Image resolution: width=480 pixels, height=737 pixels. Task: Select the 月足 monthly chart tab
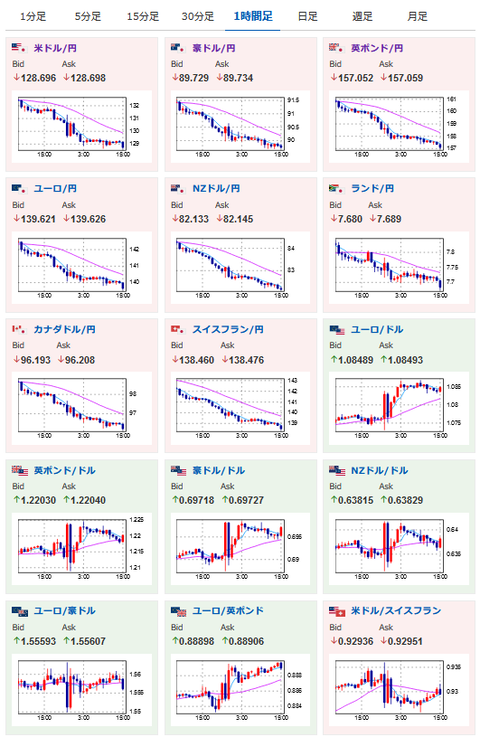pyautogui.click(x=417, y=16)
